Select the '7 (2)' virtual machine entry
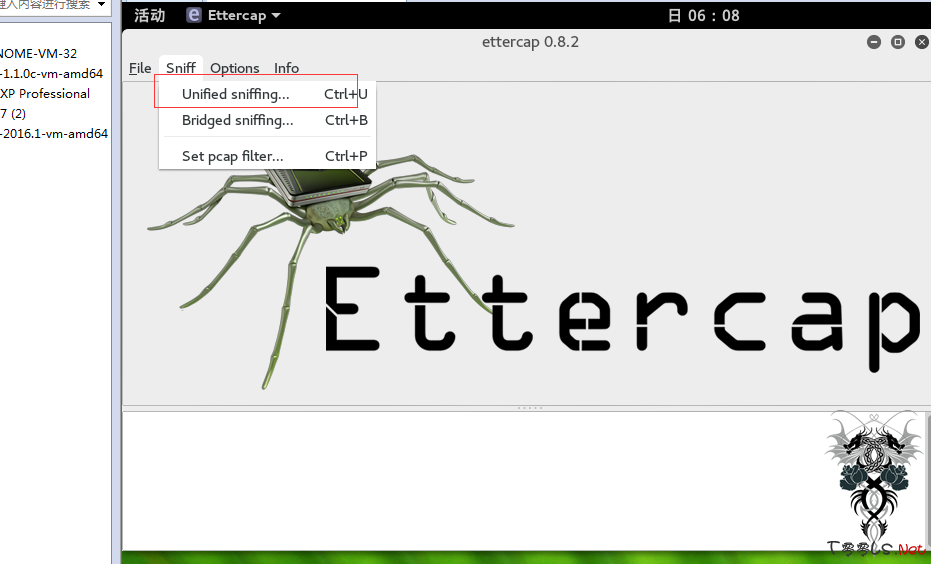The width and height of the screenshot is (931, 564). [x=13, y=114]
